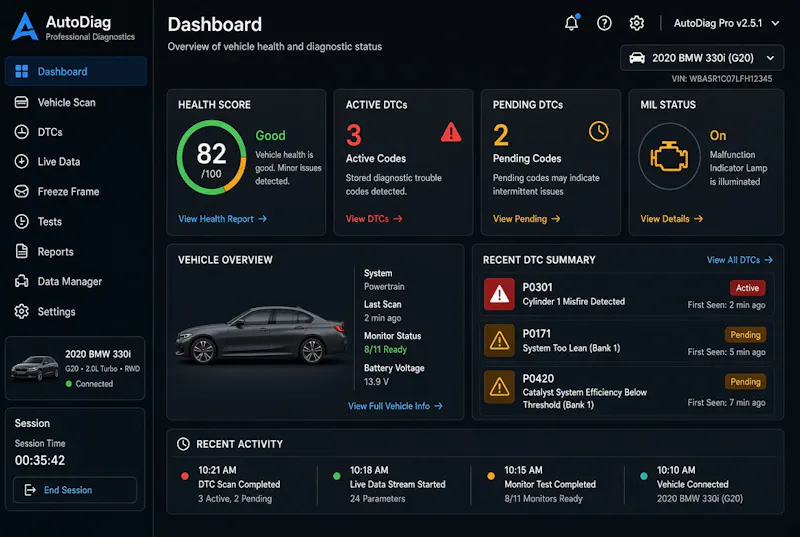
Task: Click the car icon in vehicle selector
Action: tap(637, 58)
